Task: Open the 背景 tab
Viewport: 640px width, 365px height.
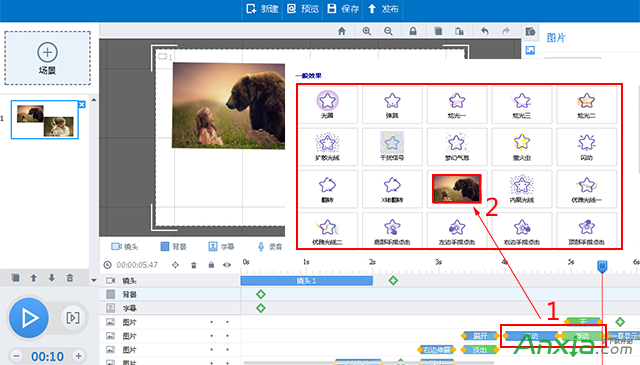Action: click(x=173, y=247)
